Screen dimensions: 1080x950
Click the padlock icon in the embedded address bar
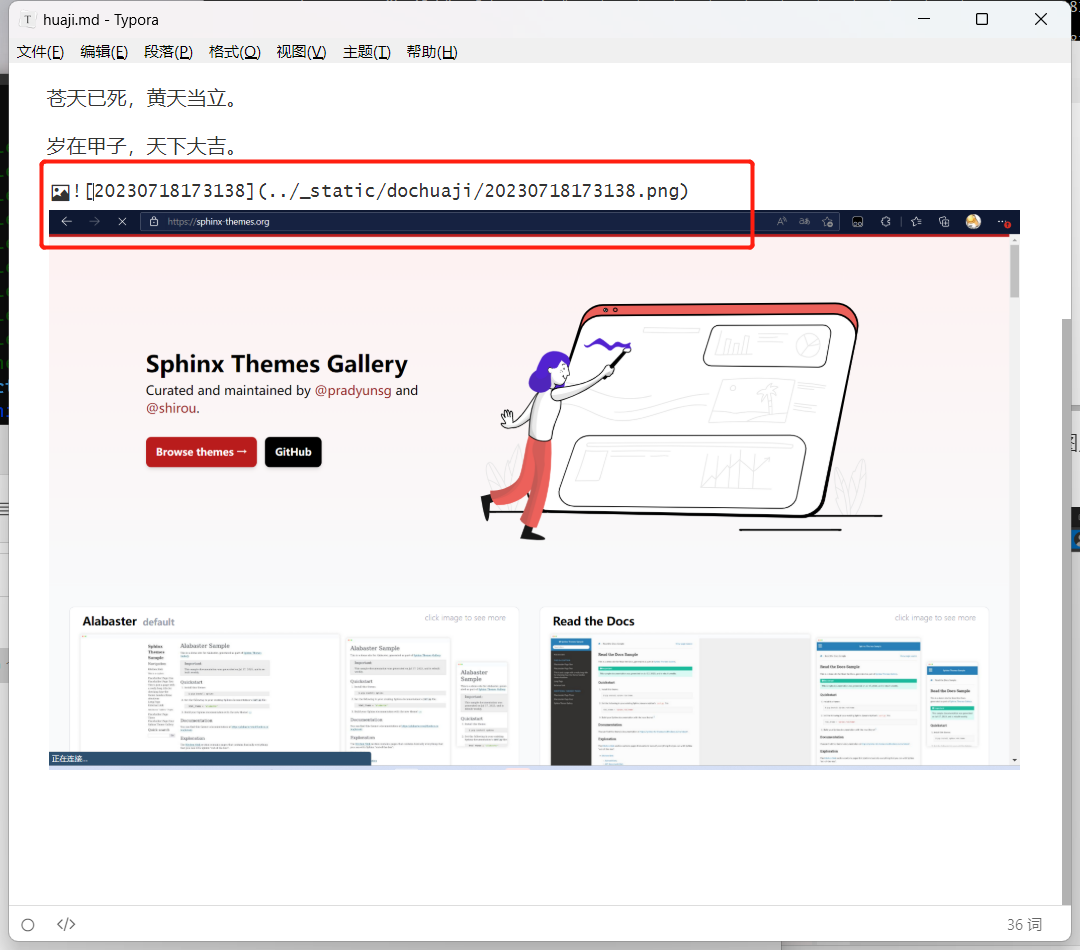(154, 221)
